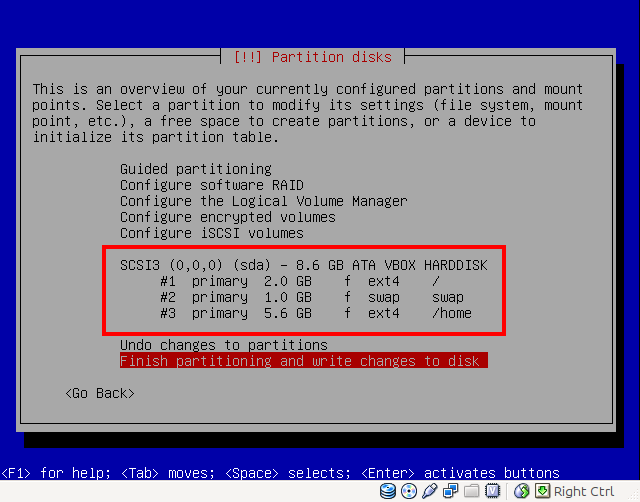The image size is (640, 502).
Task: Select SCSI3 (sda) 8.6 GB disk row
Action: [x=303, y=265]
